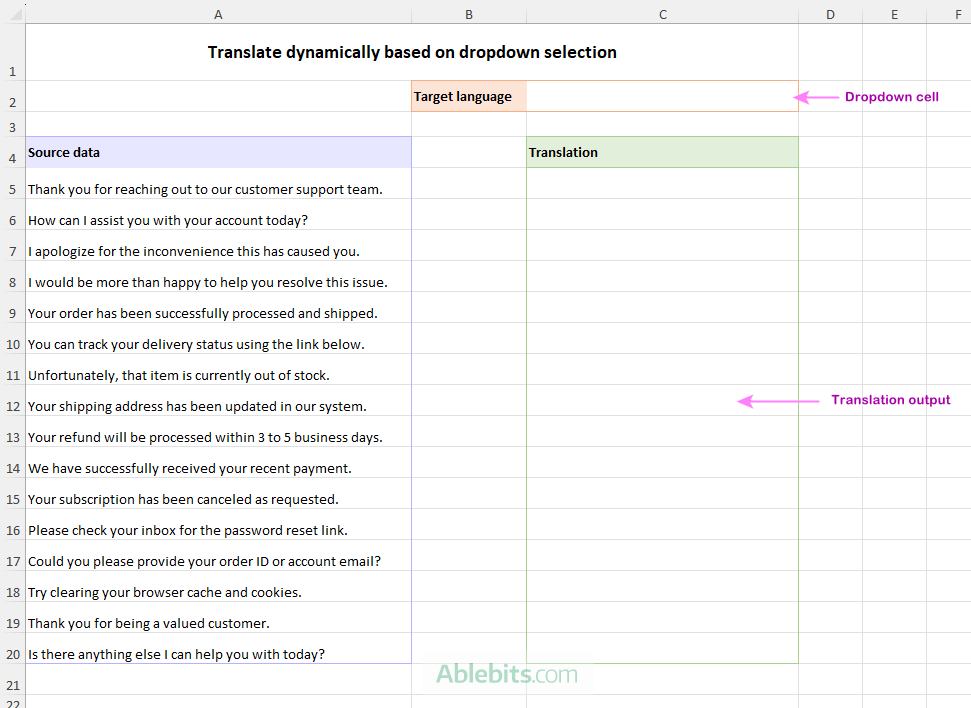Click the 'Translation' header cell

662,152
